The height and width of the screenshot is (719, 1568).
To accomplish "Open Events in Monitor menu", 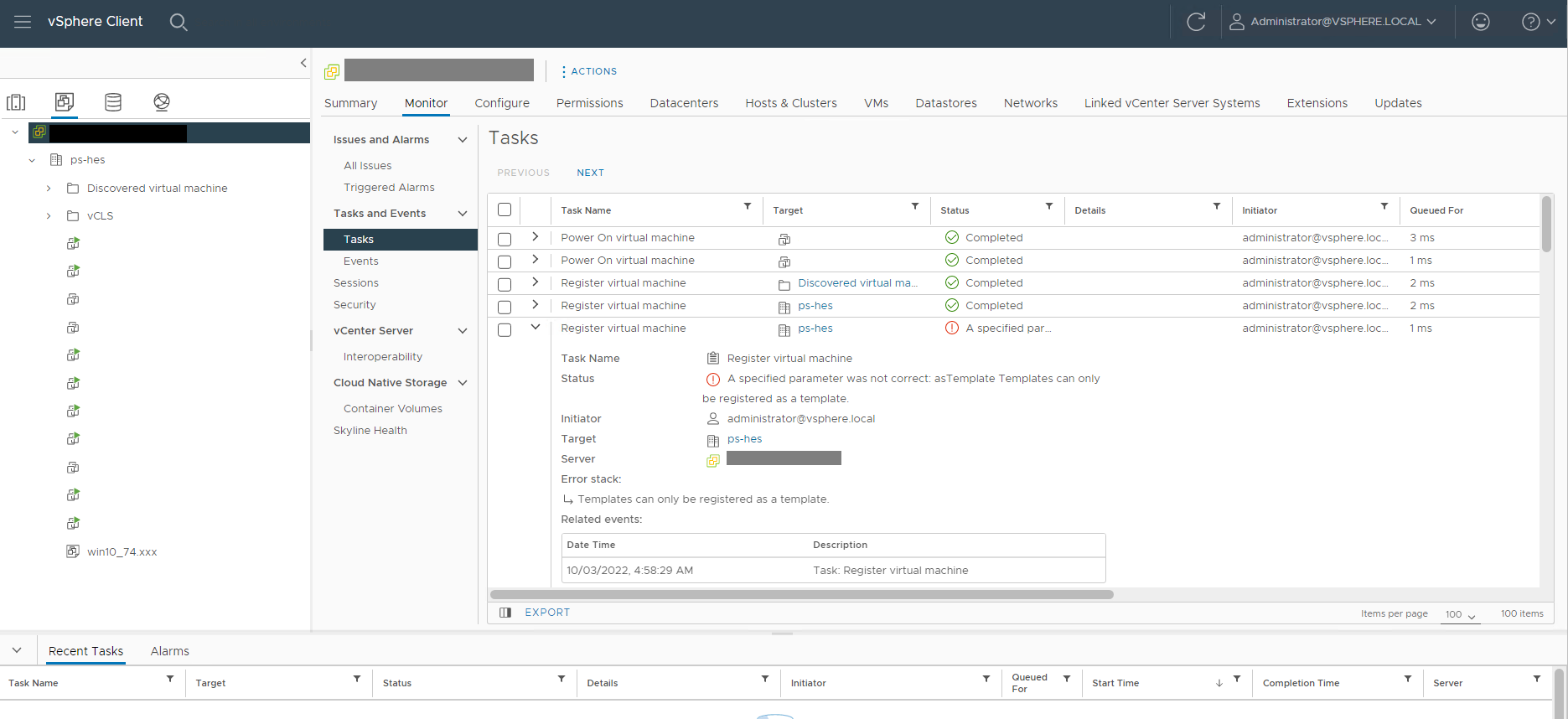I will pos(361,261).
